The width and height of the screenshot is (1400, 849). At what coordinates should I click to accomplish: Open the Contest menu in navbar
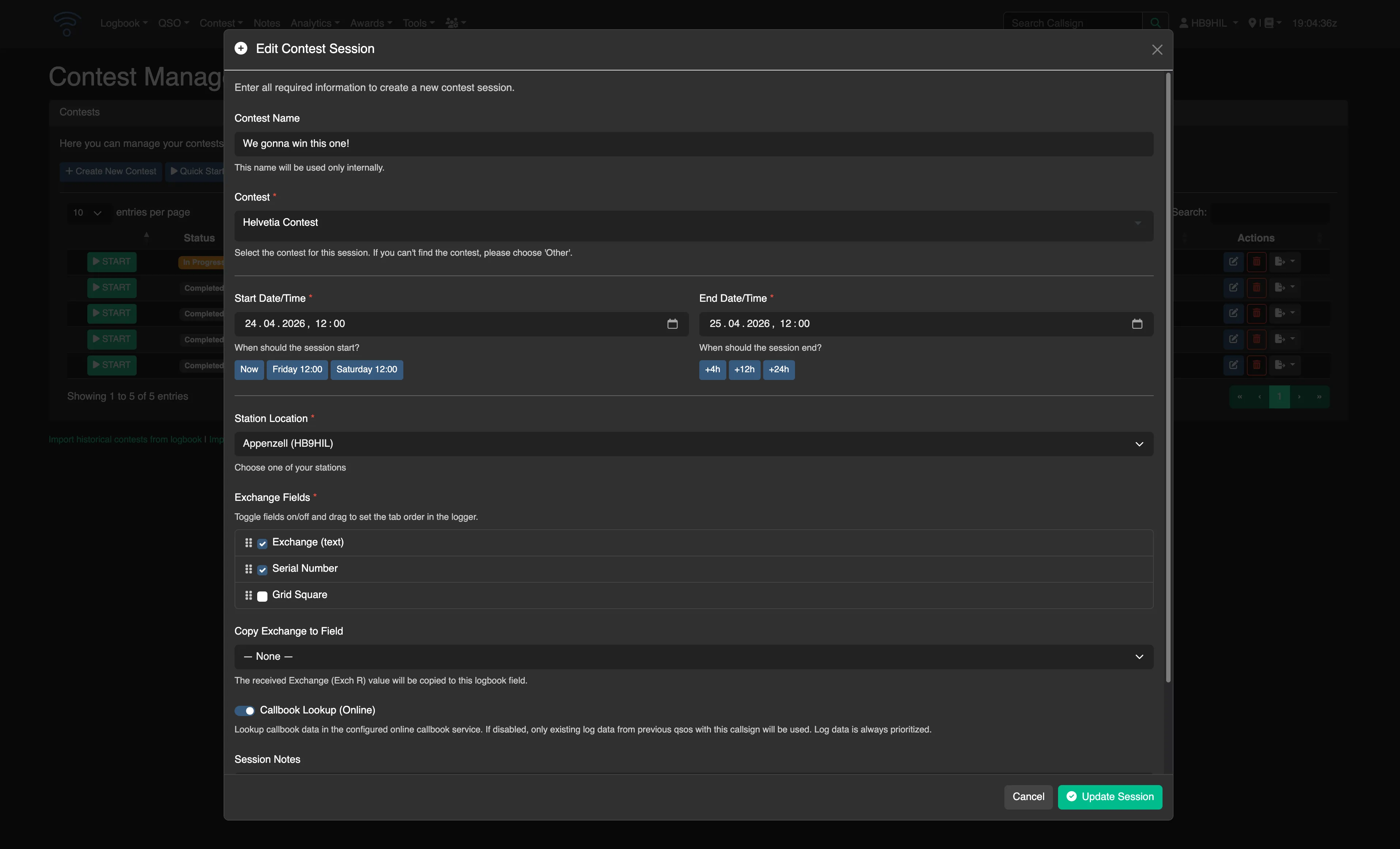click(221, 23)
